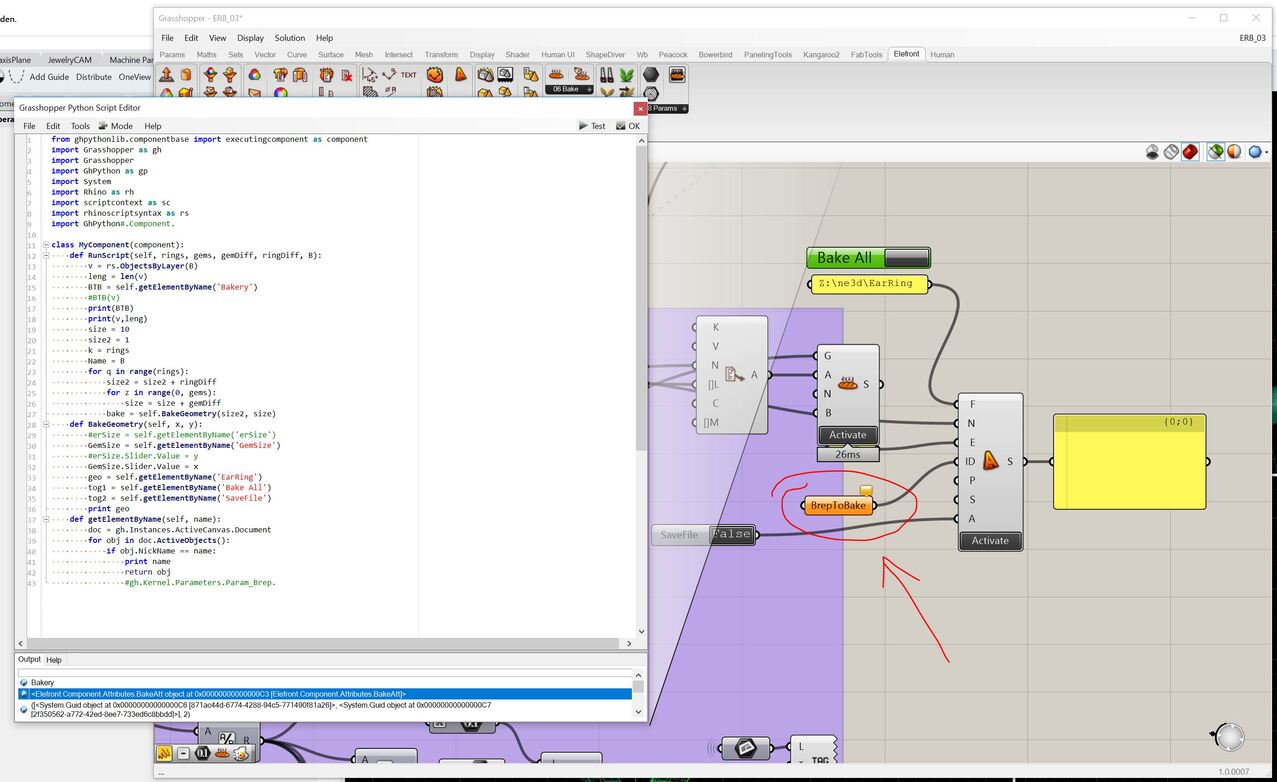Viewport: 1277px width, 782px height.
Task: Toggle the SaveFile False boolean
Action: tap(731, 535)
